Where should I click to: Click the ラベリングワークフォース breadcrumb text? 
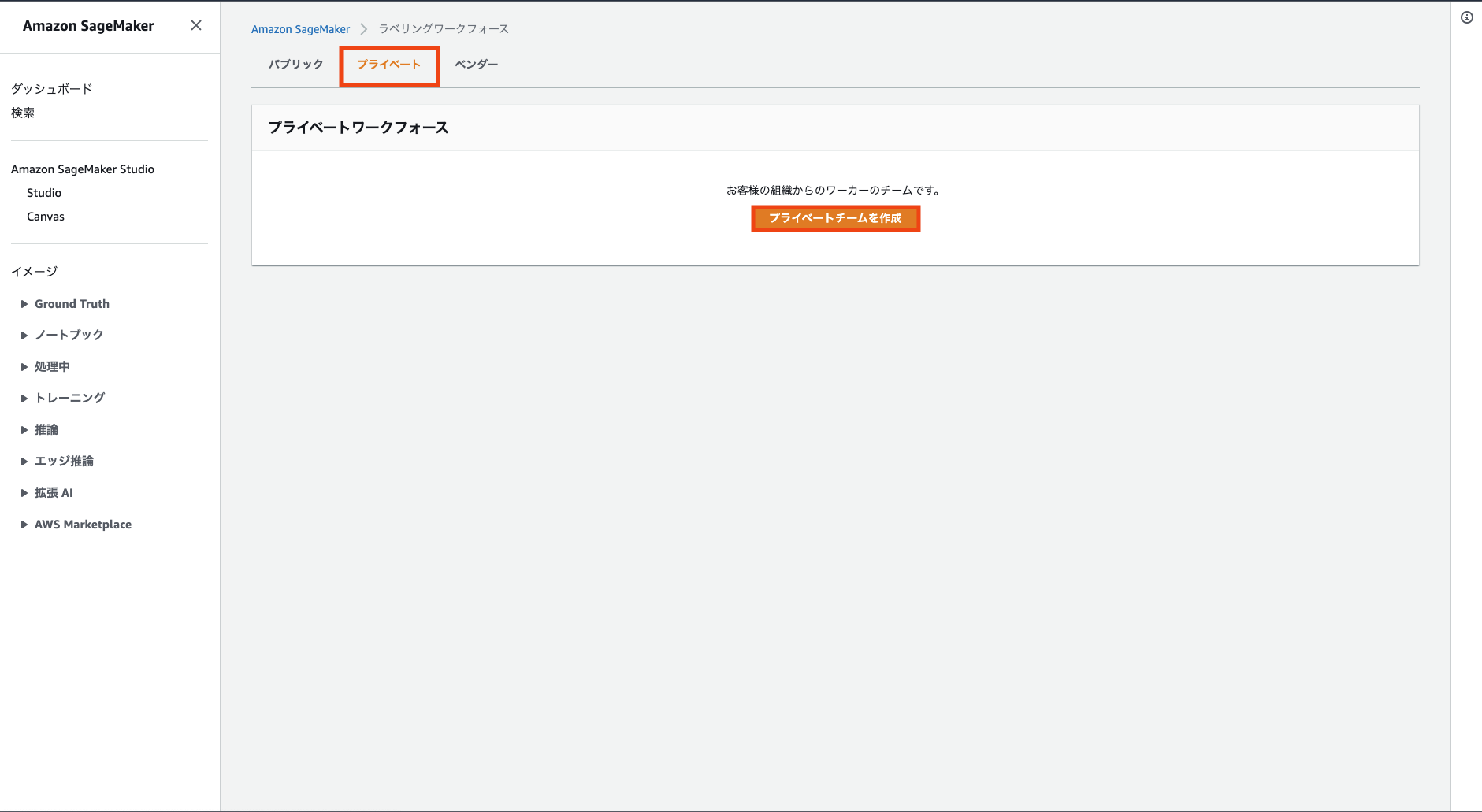444,29
